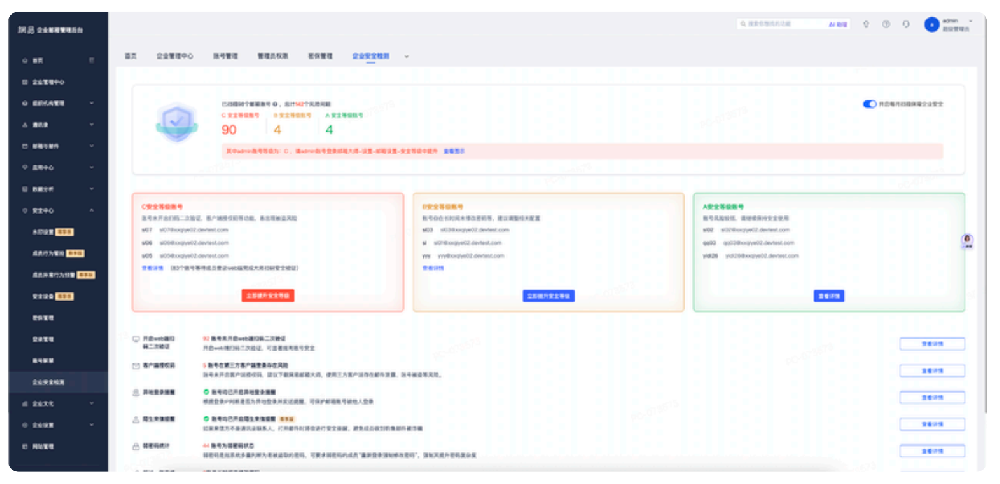
Task: Click the blue admin avatar in the header
Action: coord(932,25)
